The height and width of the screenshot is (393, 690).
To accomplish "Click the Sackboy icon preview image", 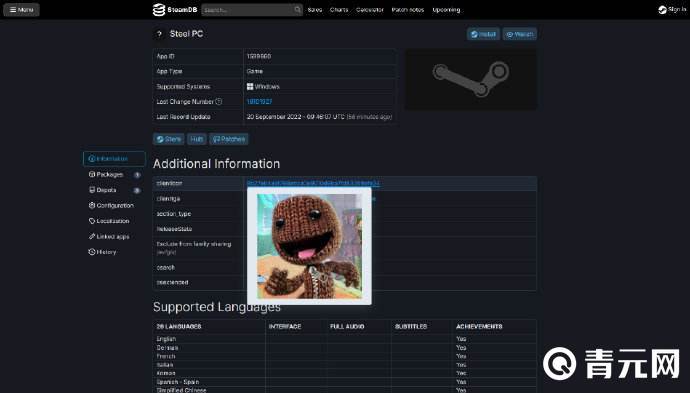I will point(309,246).
